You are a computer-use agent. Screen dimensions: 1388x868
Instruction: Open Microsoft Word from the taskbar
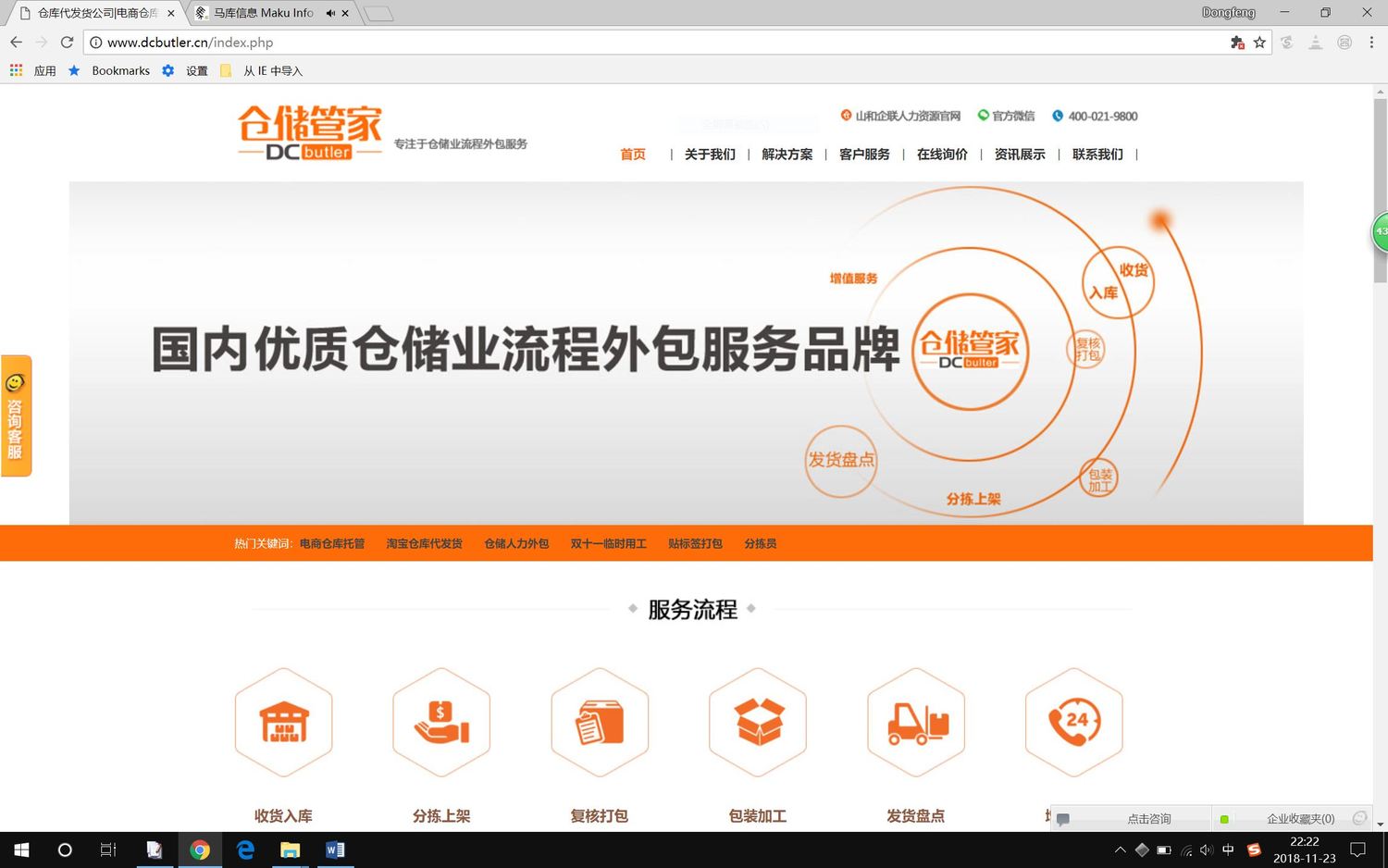[x=335, y=849]
